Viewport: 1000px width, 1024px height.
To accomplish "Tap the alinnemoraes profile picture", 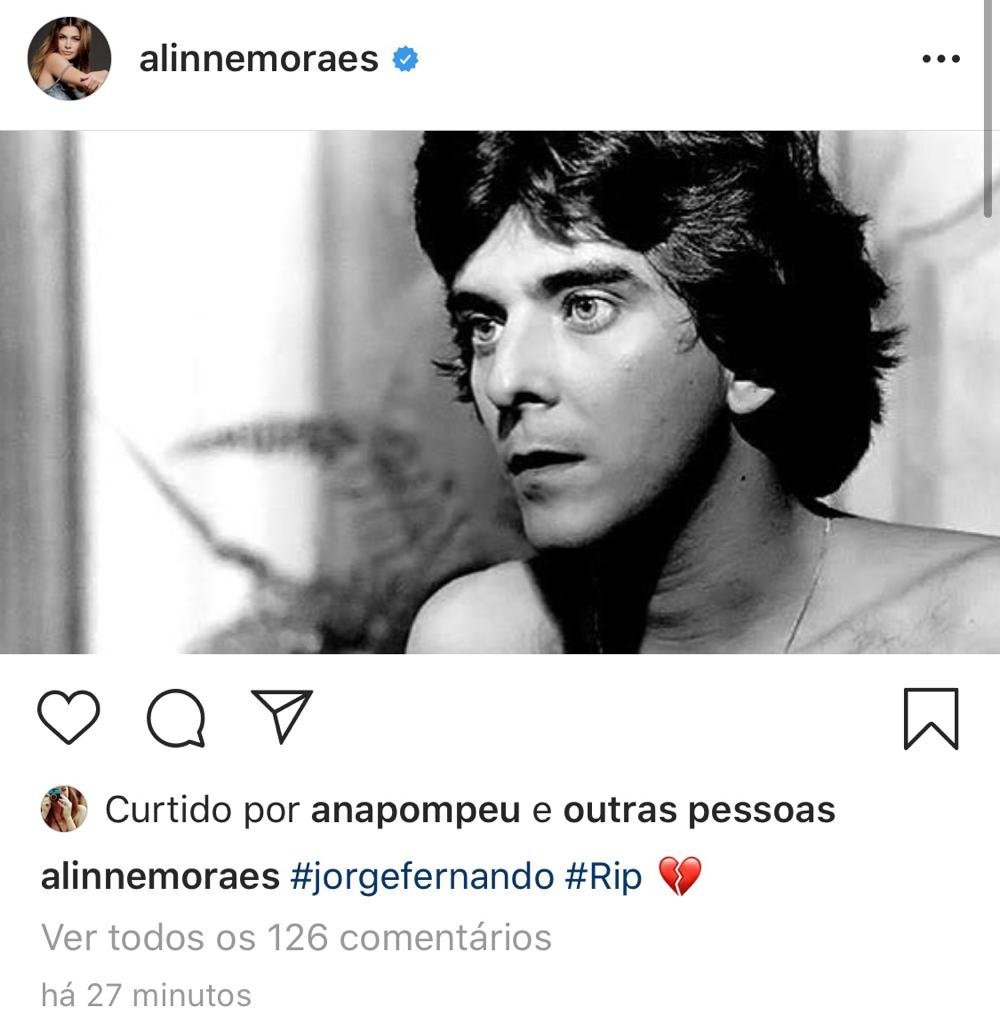I will coord(69,59).
